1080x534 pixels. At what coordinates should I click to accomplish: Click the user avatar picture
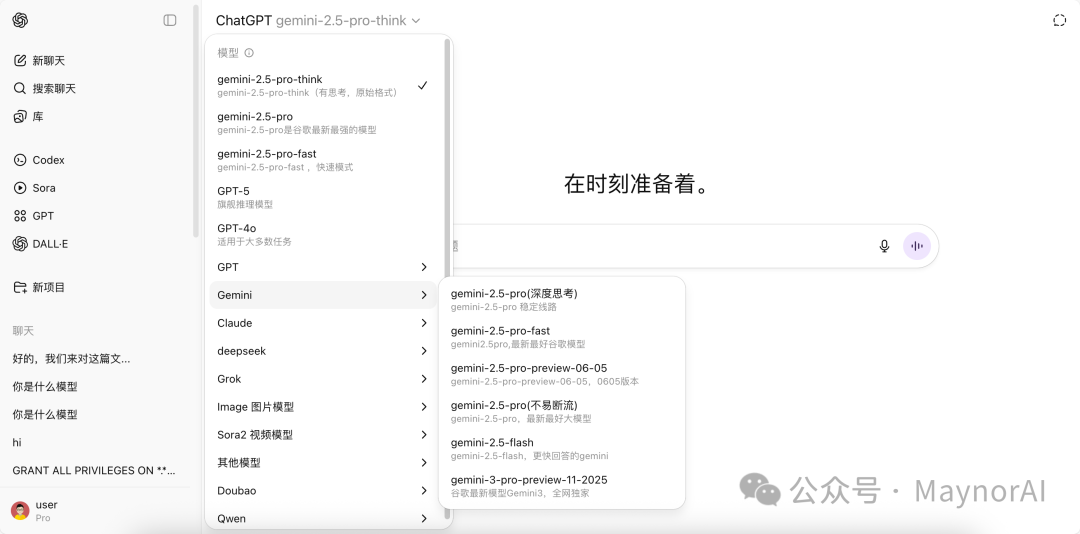click(x=20, y=511)
